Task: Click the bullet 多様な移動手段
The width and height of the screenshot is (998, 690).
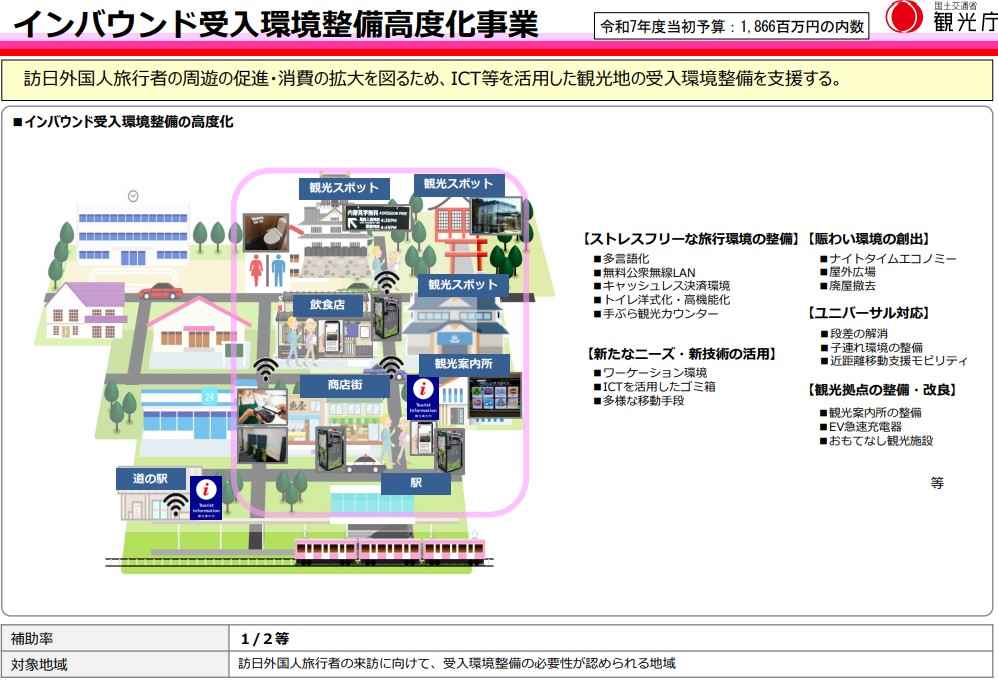Action: click(638, 400)
